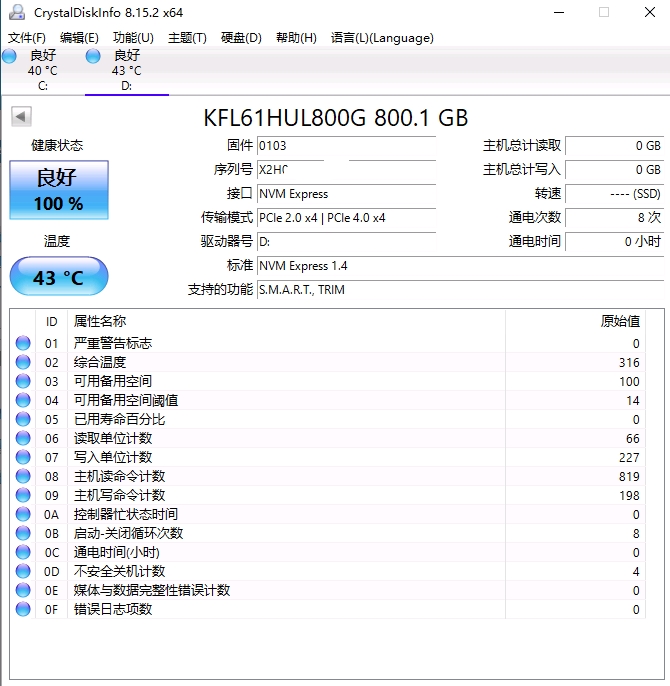
Task: Click the 主机总计读取 value 0 GB
Action: tap(614, 146)
